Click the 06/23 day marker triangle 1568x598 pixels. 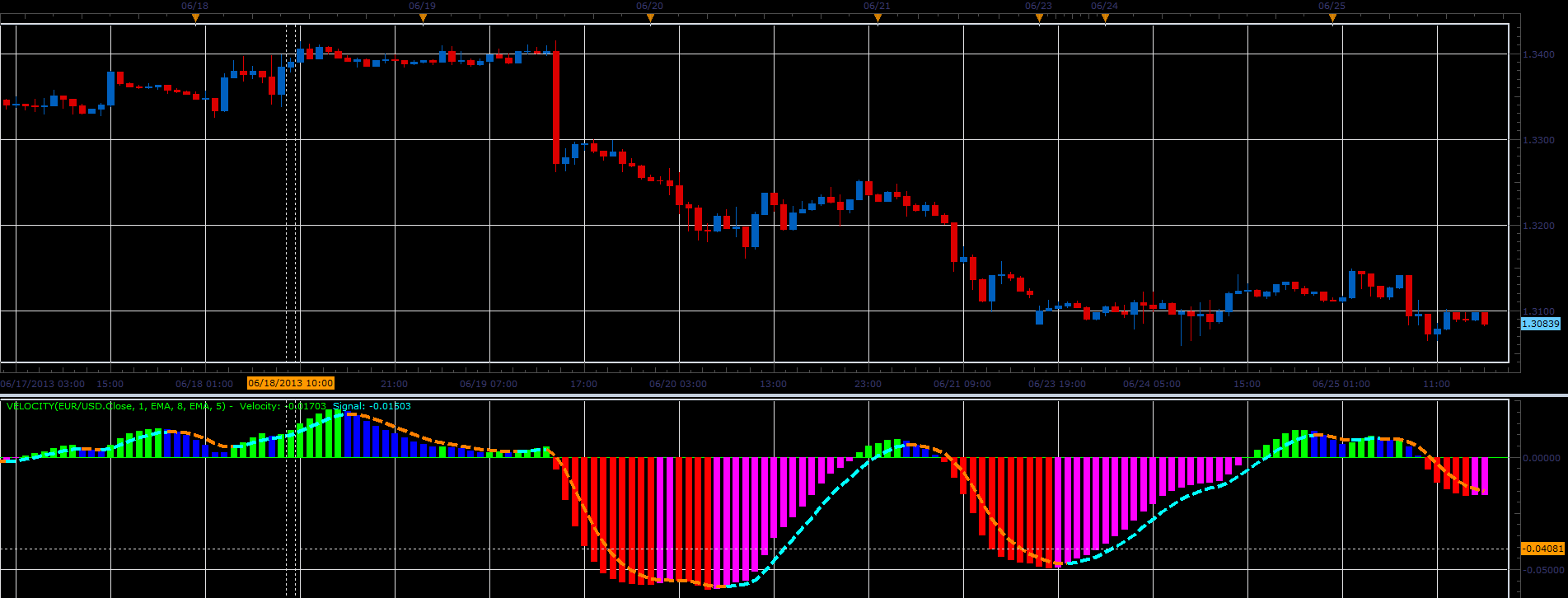(1039, 17)
